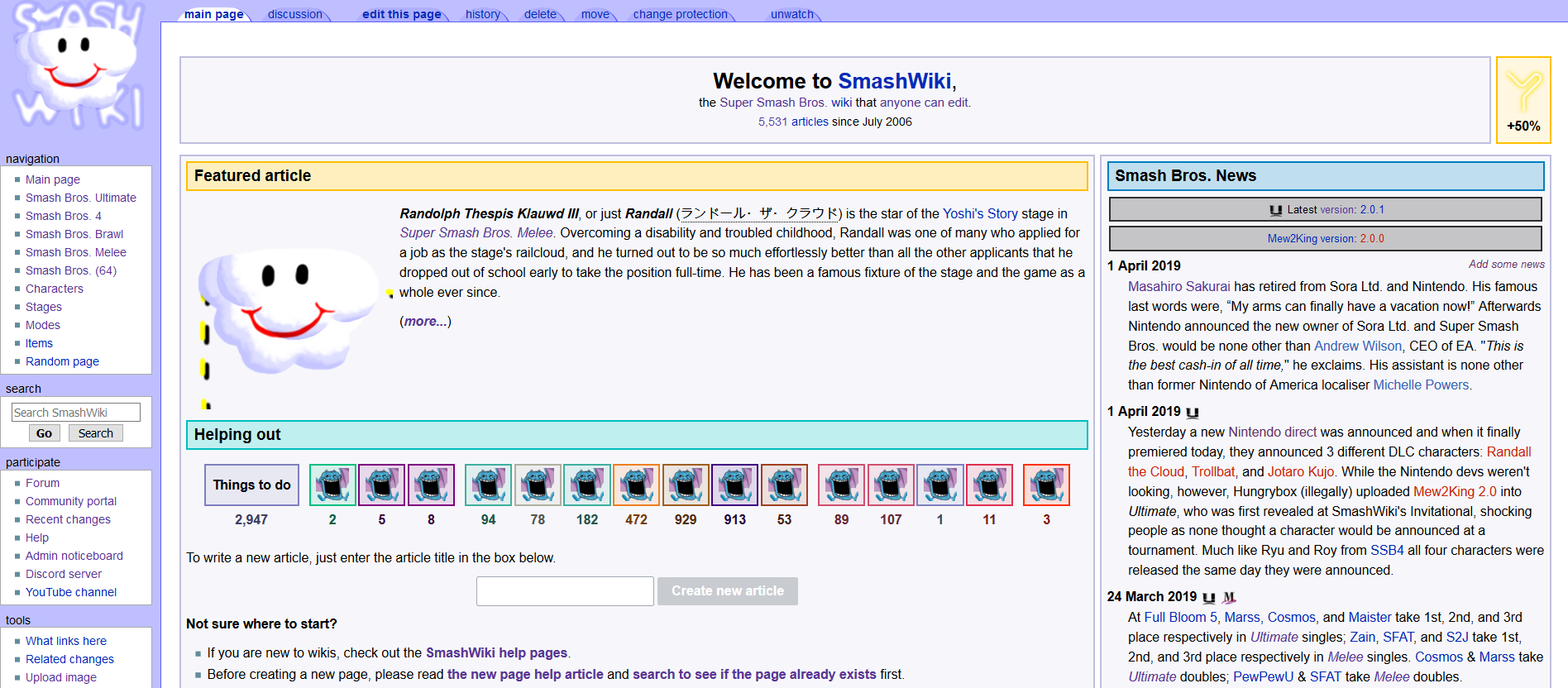Click the helping-out icon above count 472
Viewport: 1568px width, 688px height.
coord(636,485)
